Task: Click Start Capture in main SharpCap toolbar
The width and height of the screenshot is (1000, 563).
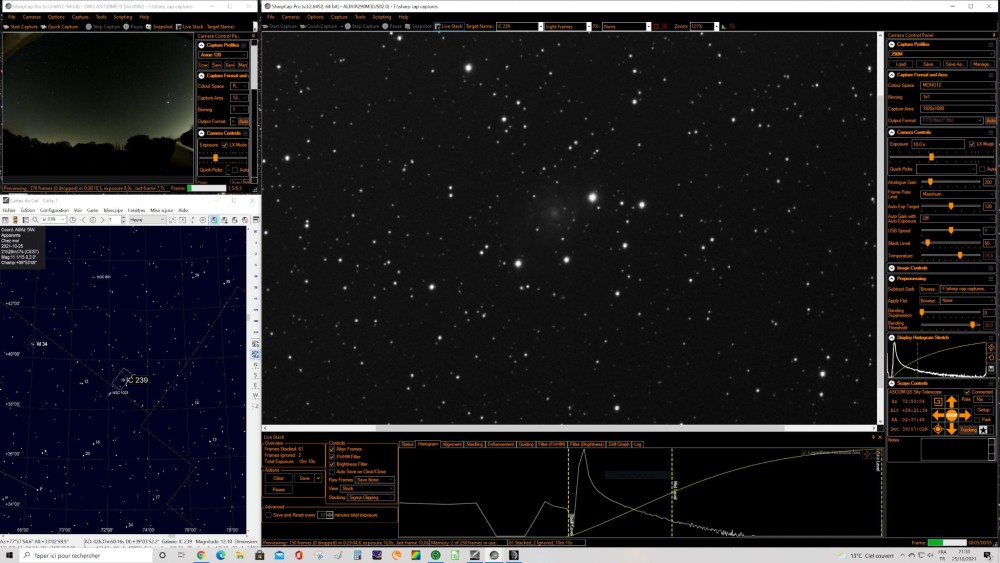Action: 280,26
